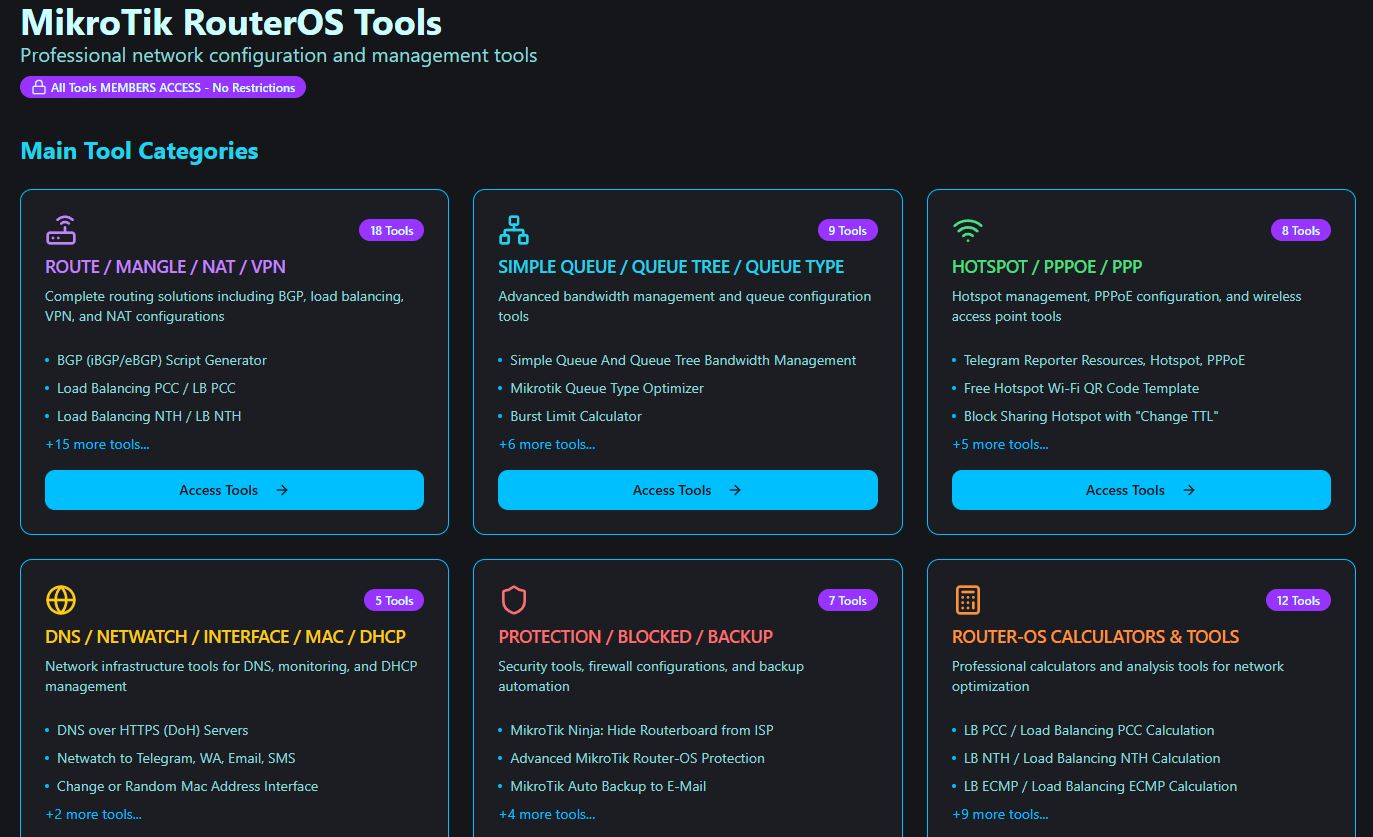The height and width of the screenshot is (837, 1373).
Task: Select Load Balancing PCC / LB PCC
Action: pos(146,388)
